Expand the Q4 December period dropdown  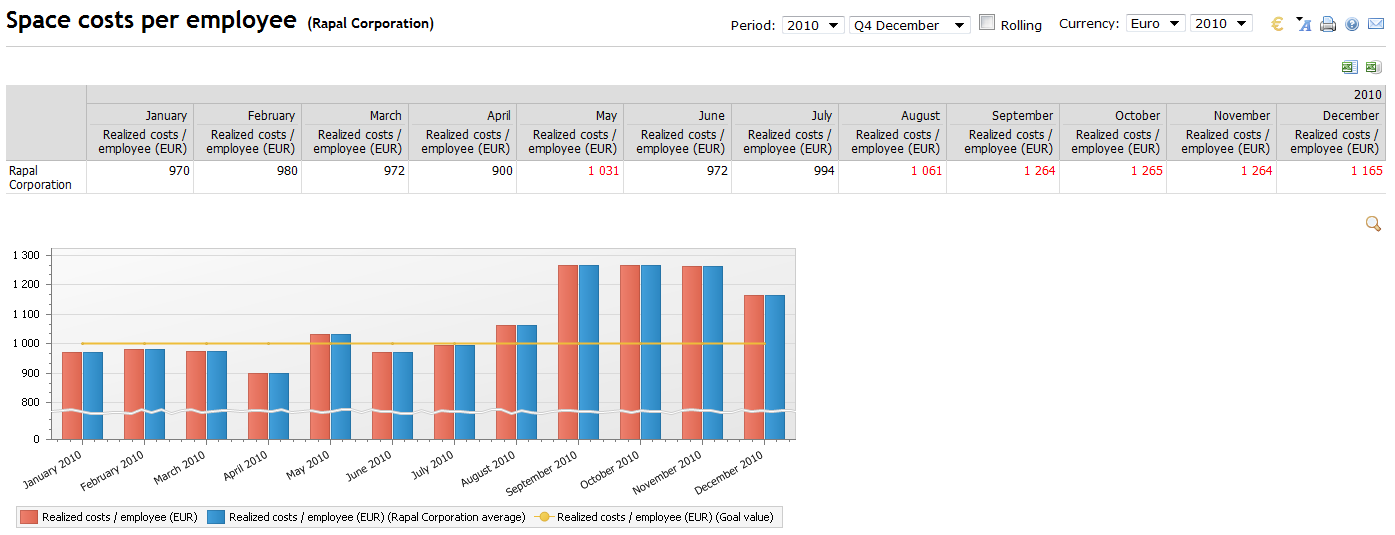(x=909, y=25)
